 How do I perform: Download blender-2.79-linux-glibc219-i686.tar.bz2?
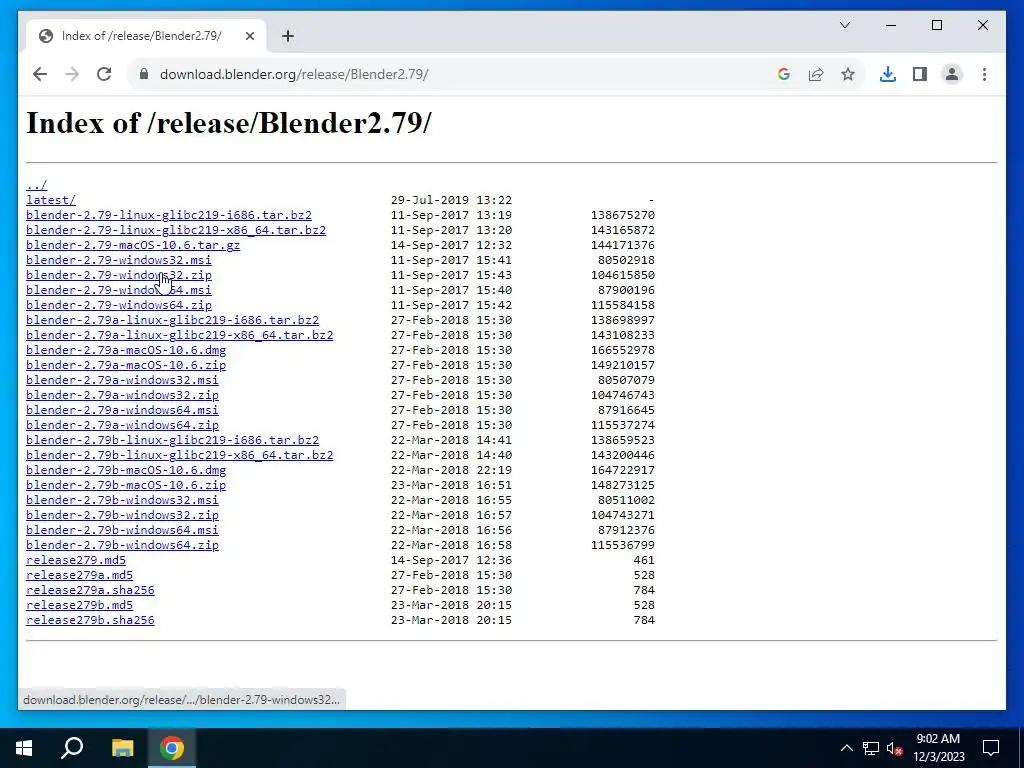tap(169, 215)
